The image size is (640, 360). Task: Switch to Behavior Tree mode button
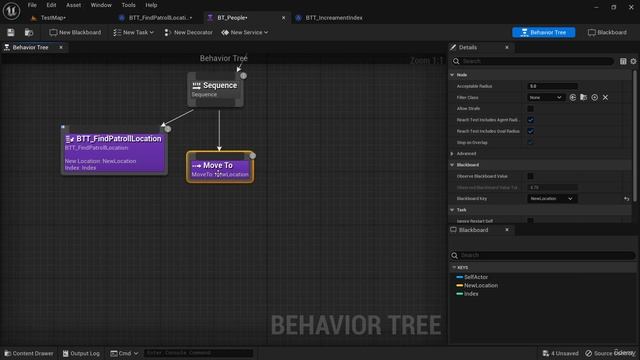tap(544, 32)
